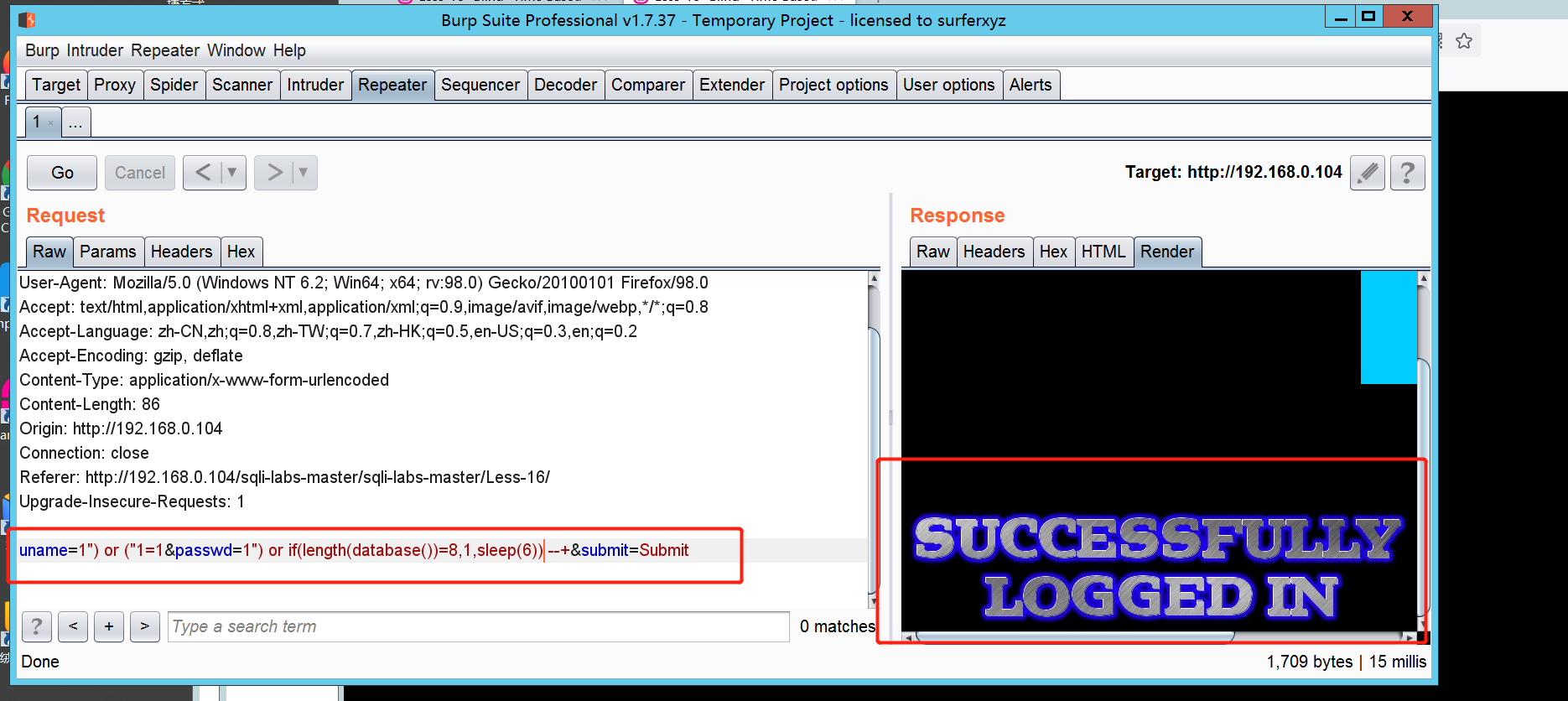Viewport: 1568px width, 701px height.
Task: Switch to the Intruder tool tab
Action: click(x=315, y=85)
